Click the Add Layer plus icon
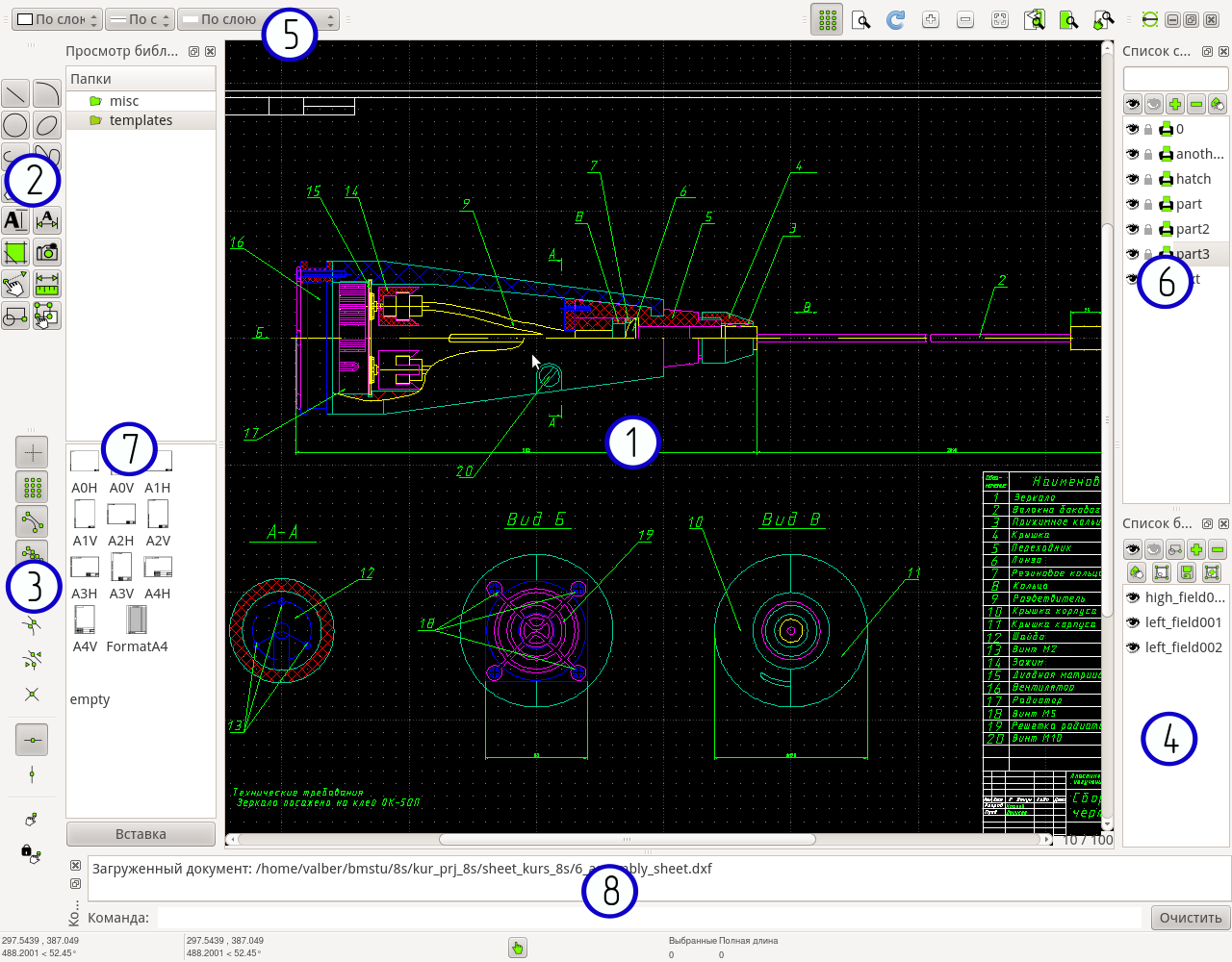This screenshot has width=1232, height=962. (x=1173, y=103)
